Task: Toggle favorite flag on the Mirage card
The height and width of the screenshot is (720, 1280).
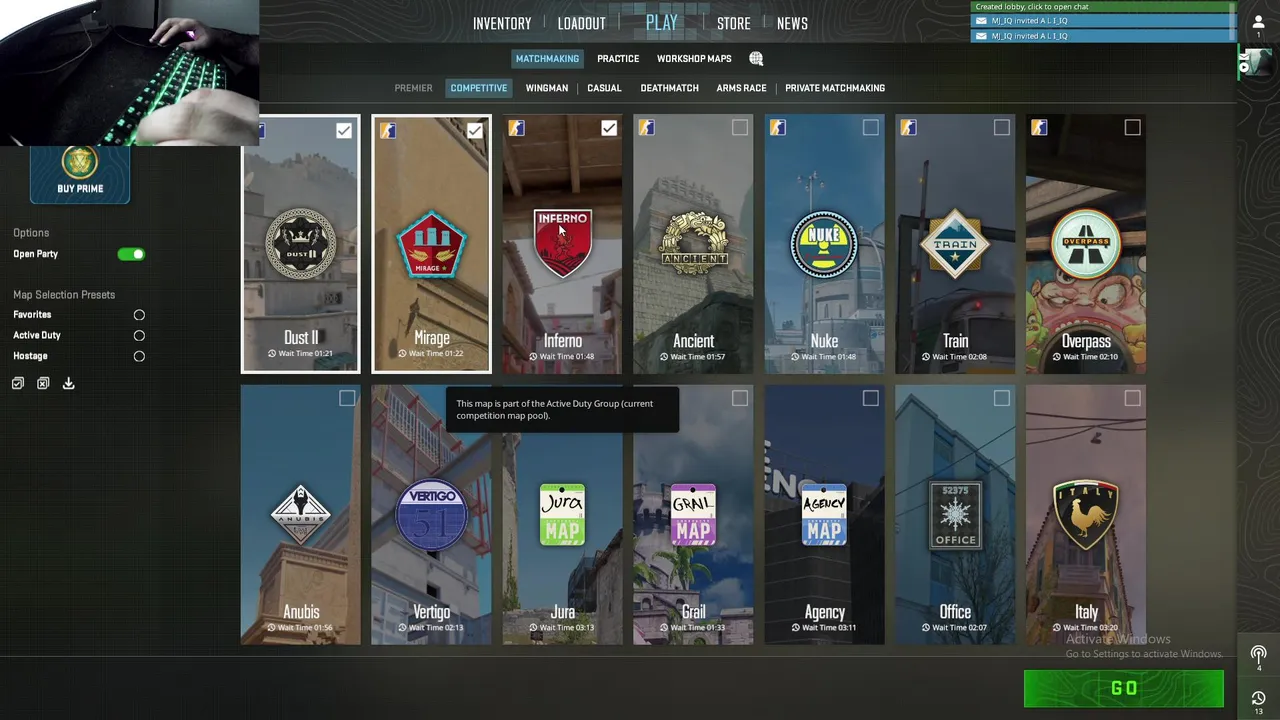Action: coord(387,130)
